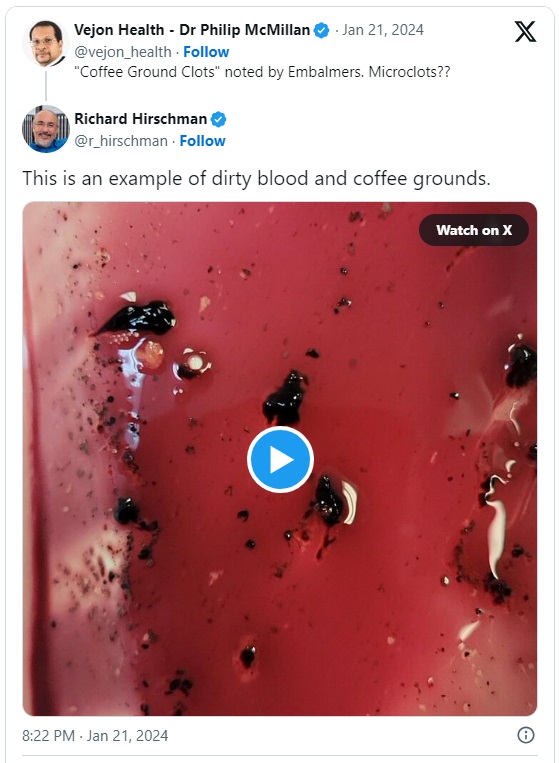Click Richard Hirschman's profile avatar
Viewport: 559px width, 763px height.
[46, 129]
